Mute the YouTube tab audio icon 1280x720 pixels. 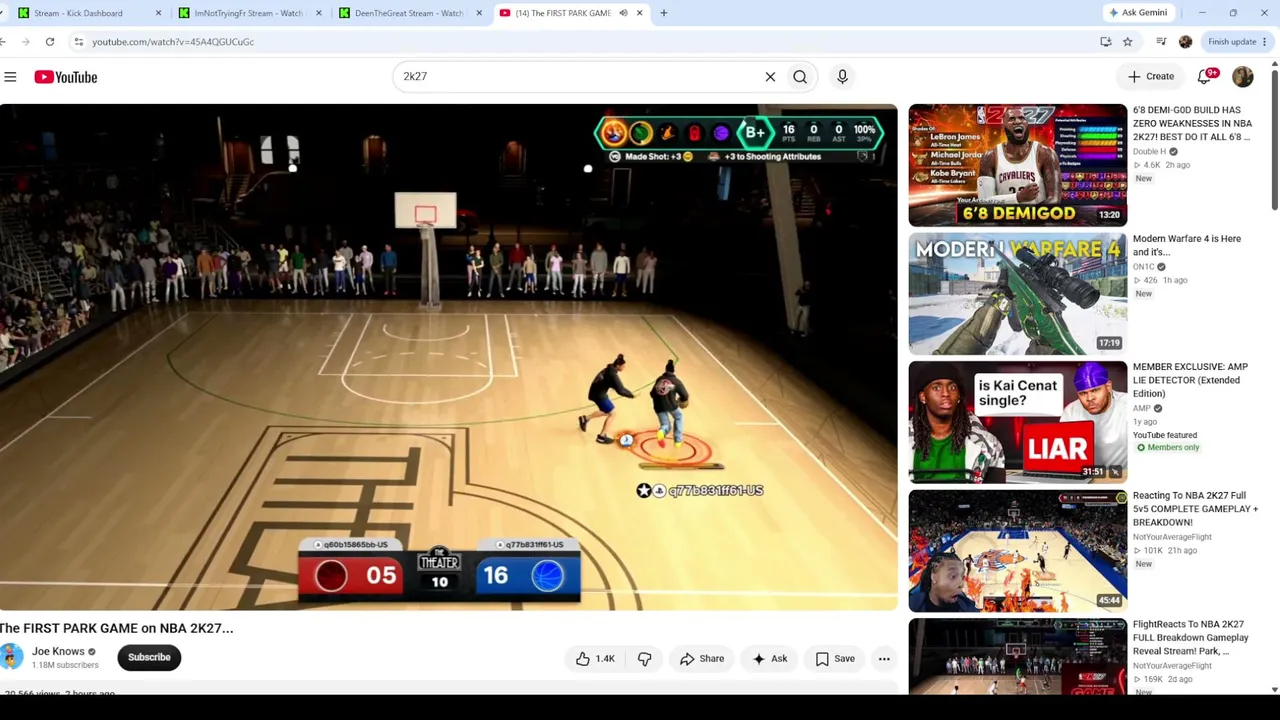click(x=623, y=13)
